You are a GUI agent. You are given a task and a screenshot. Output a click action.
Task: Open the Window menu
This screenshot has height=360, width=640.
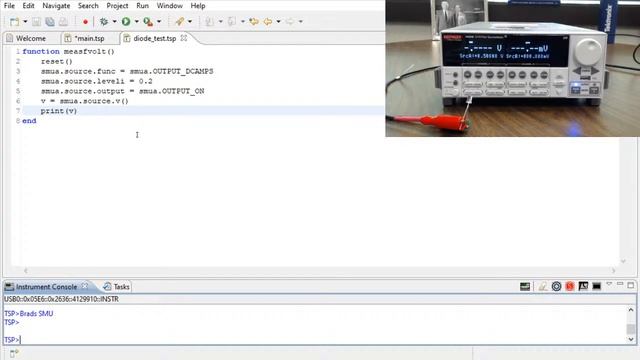pos(169,6)
